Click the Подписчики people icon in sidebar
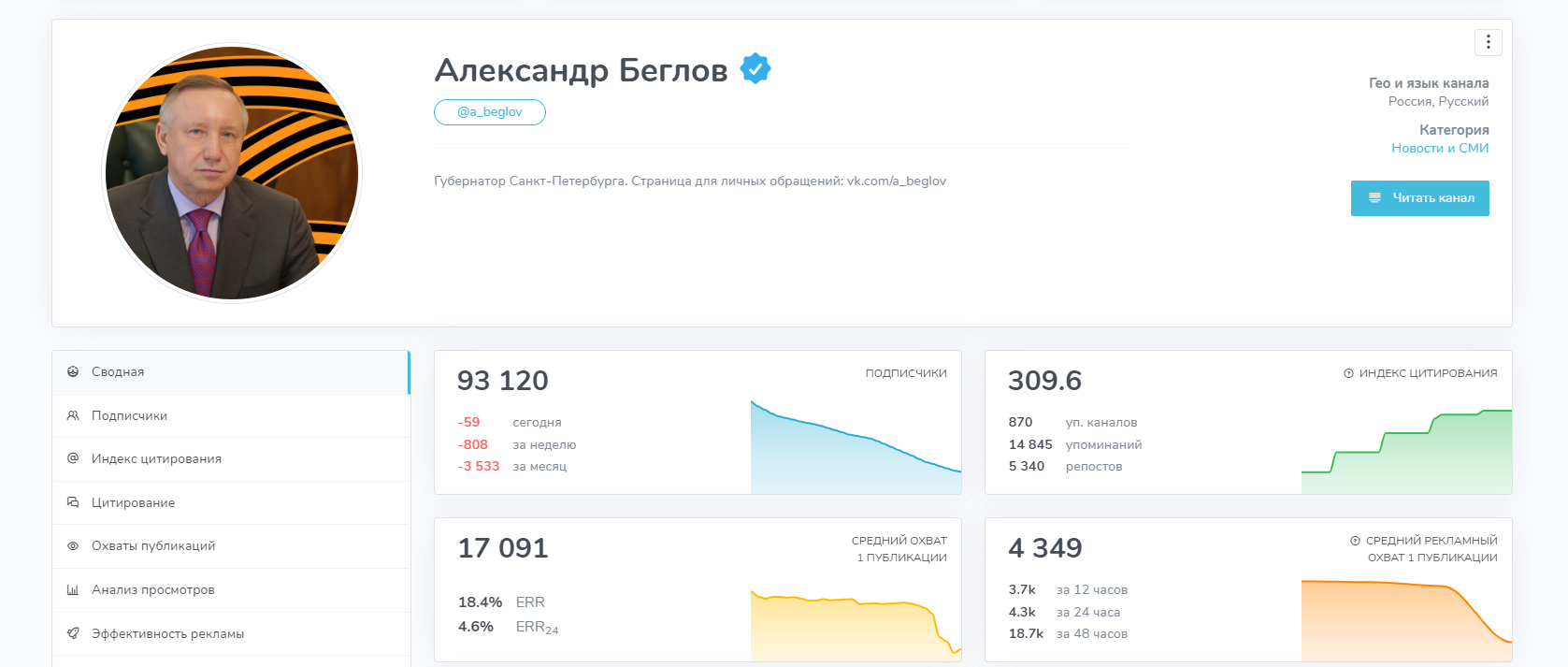 [73, 415]
